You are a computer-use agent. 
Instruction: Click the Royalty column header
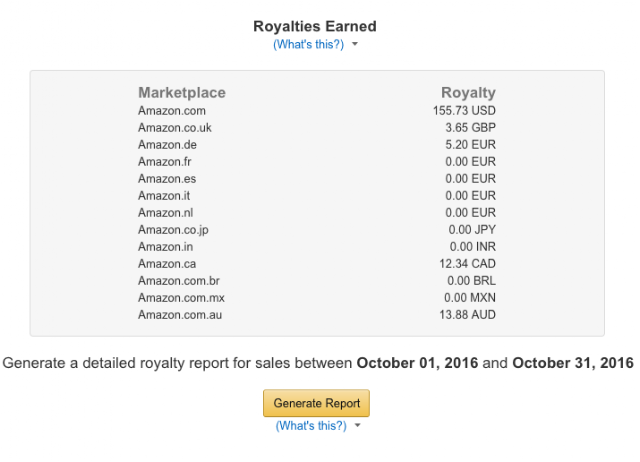tap(468, 93)
